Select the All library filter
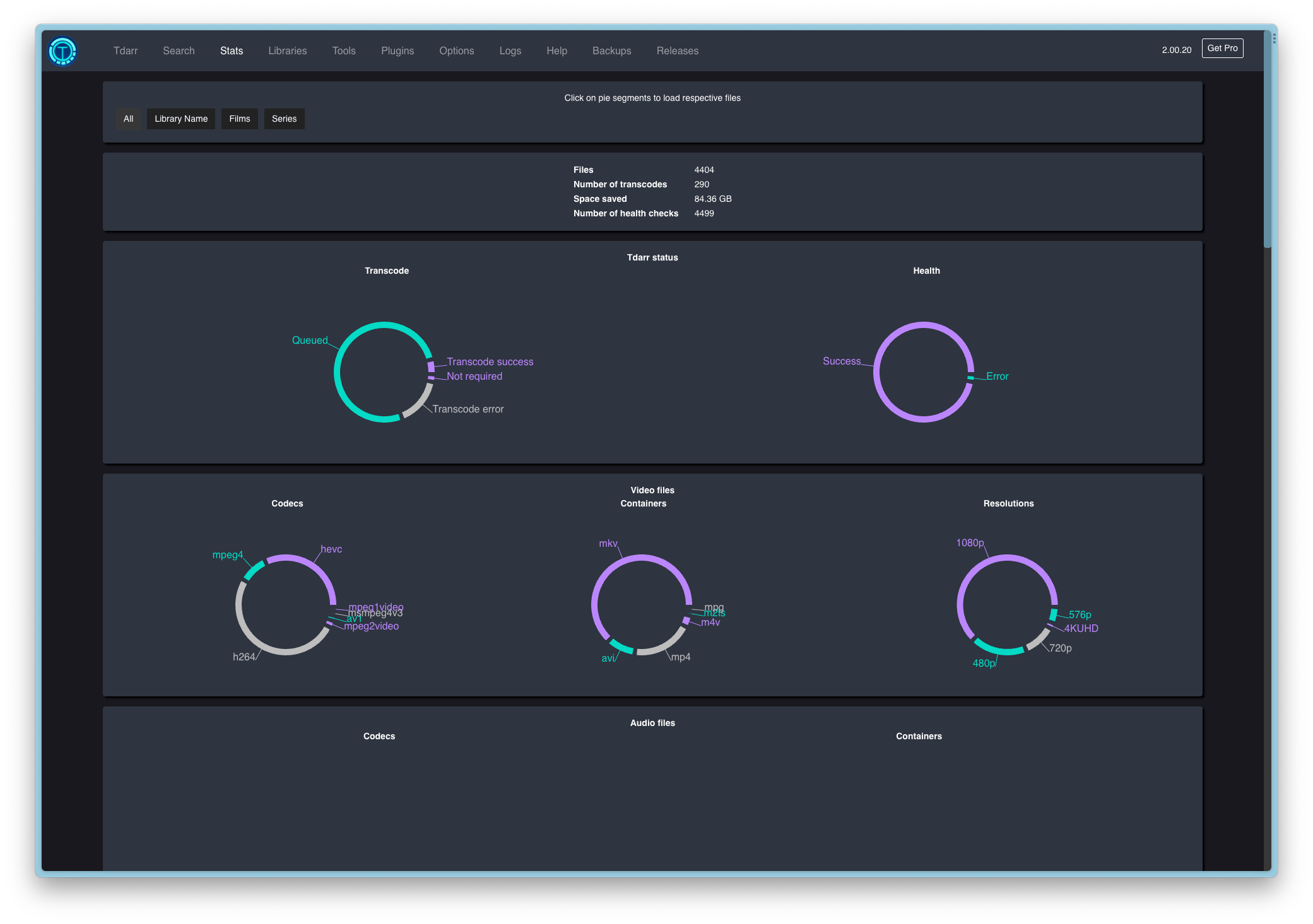1313x924 pixels. point(128,119)
